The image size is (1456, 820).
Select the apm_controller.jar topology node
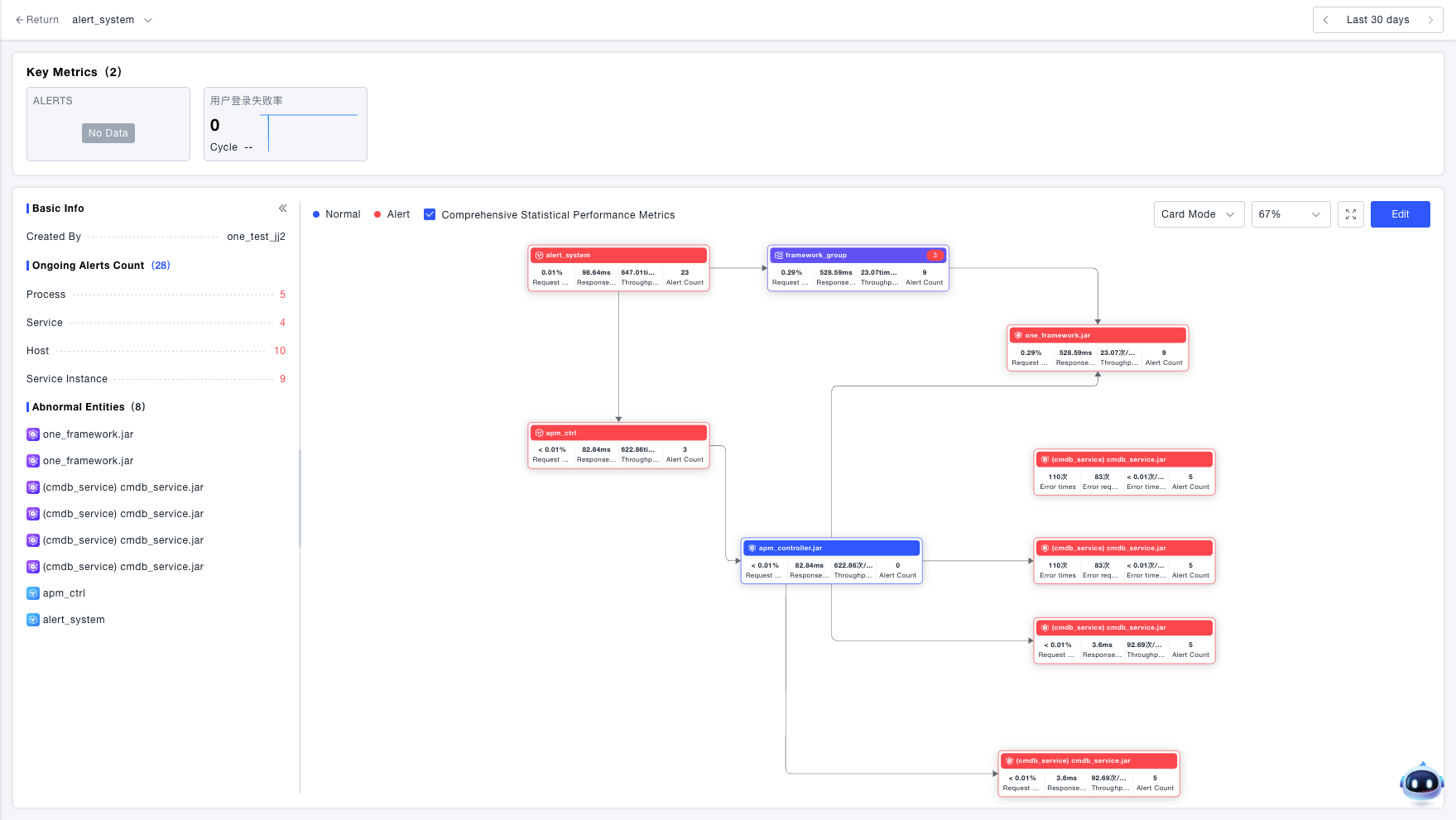pos(831,549)
